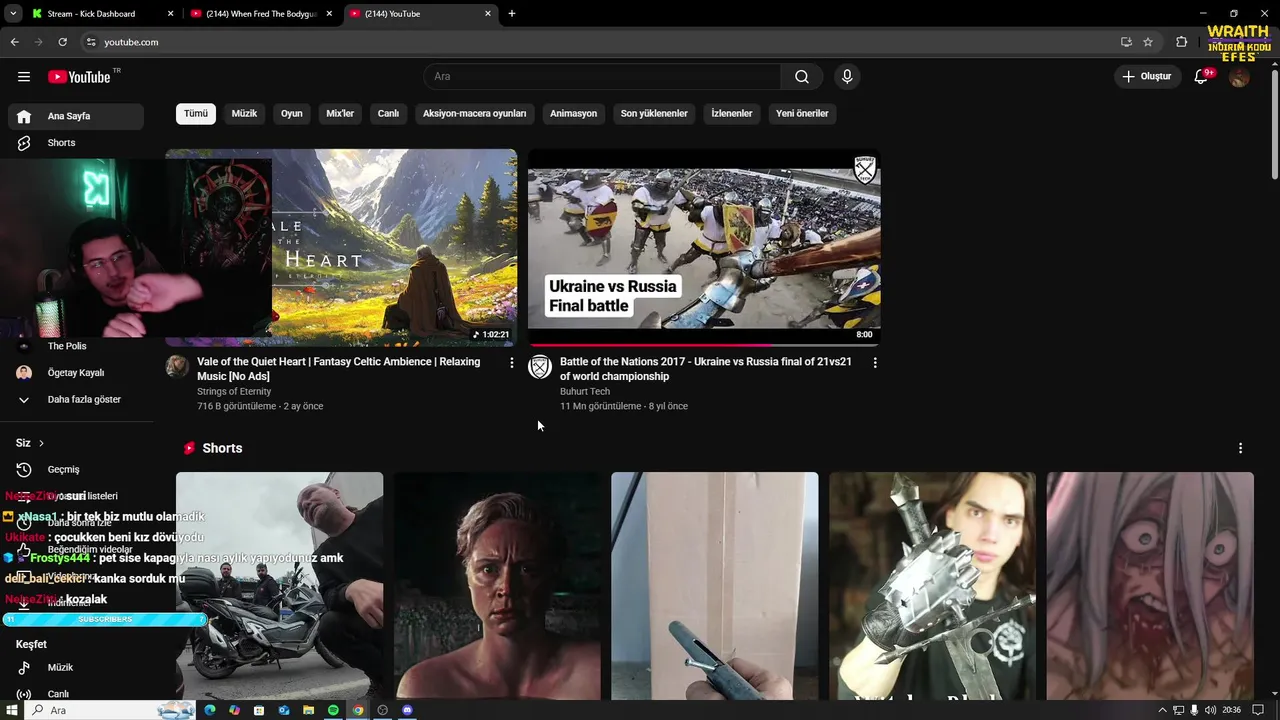Click Buhurt Tech channel avatar
Viewport: 1280px width, 720px height.
540,367
